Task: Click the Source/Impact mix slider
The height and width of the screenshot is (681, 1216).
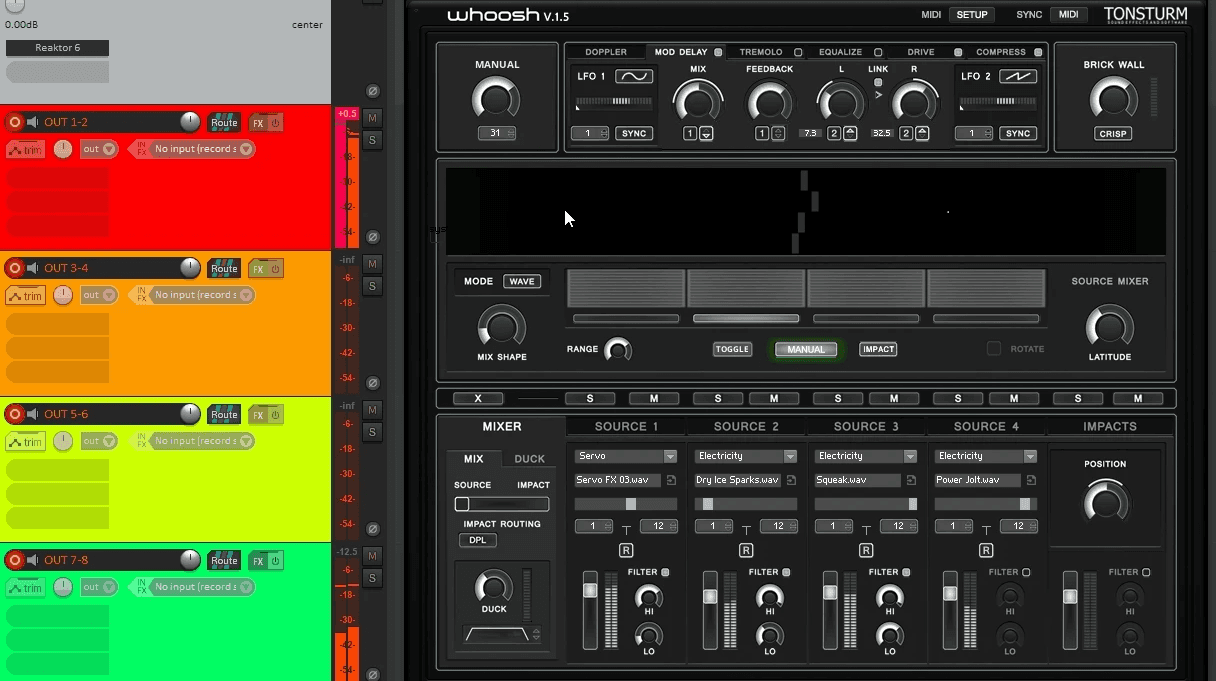Action: coord(502,504)
